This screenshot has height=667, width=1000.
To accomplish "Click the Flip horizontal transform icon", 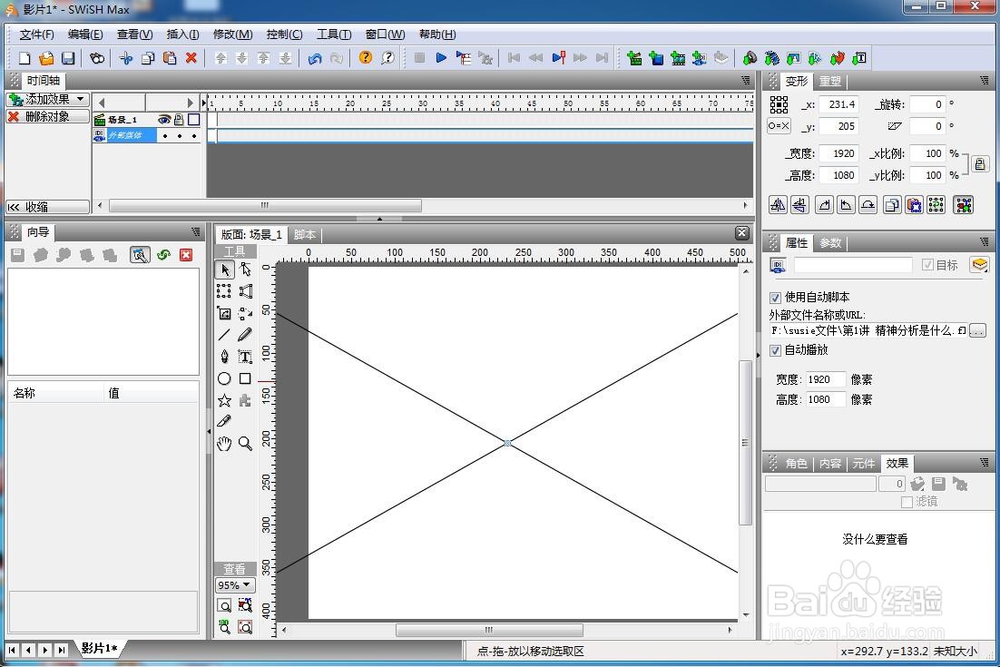I will (x=778, y=205).
